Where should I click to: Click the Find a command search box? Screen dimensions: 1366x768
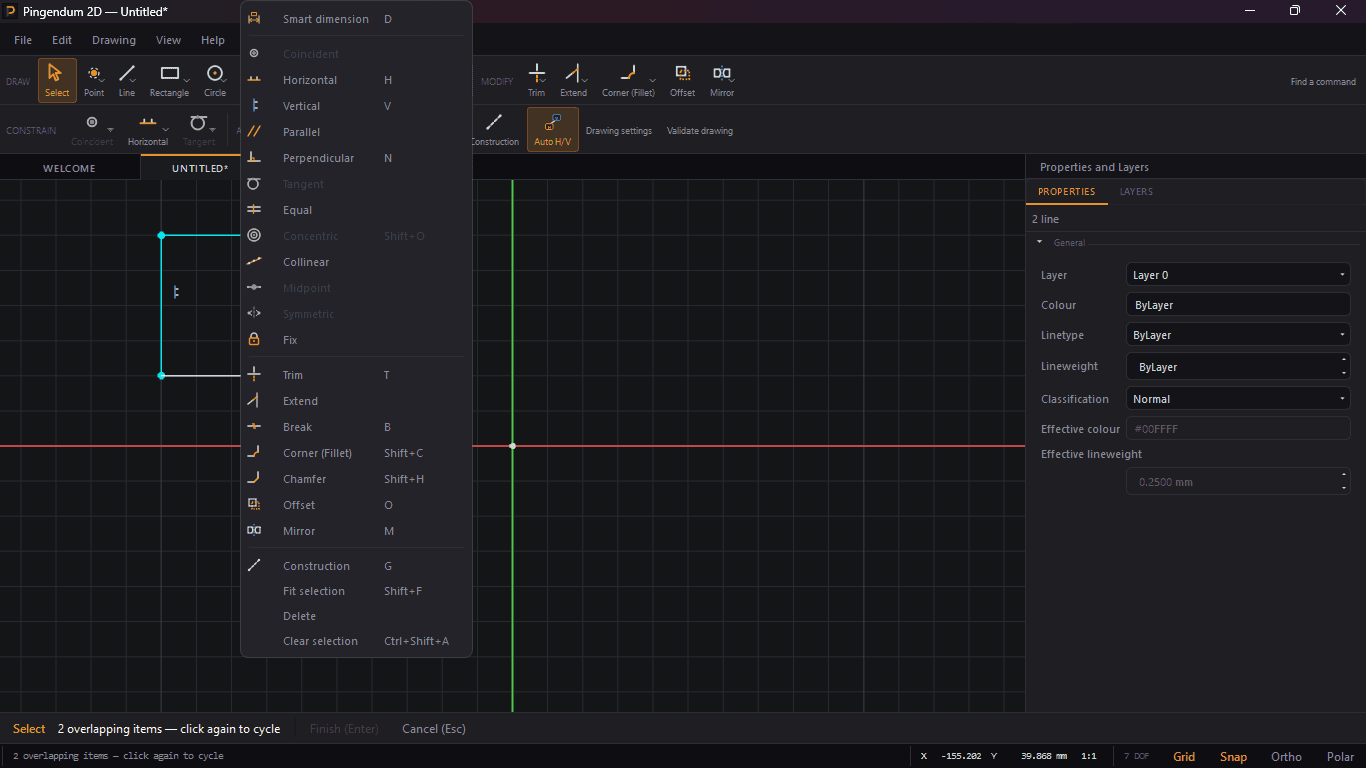1323,82
